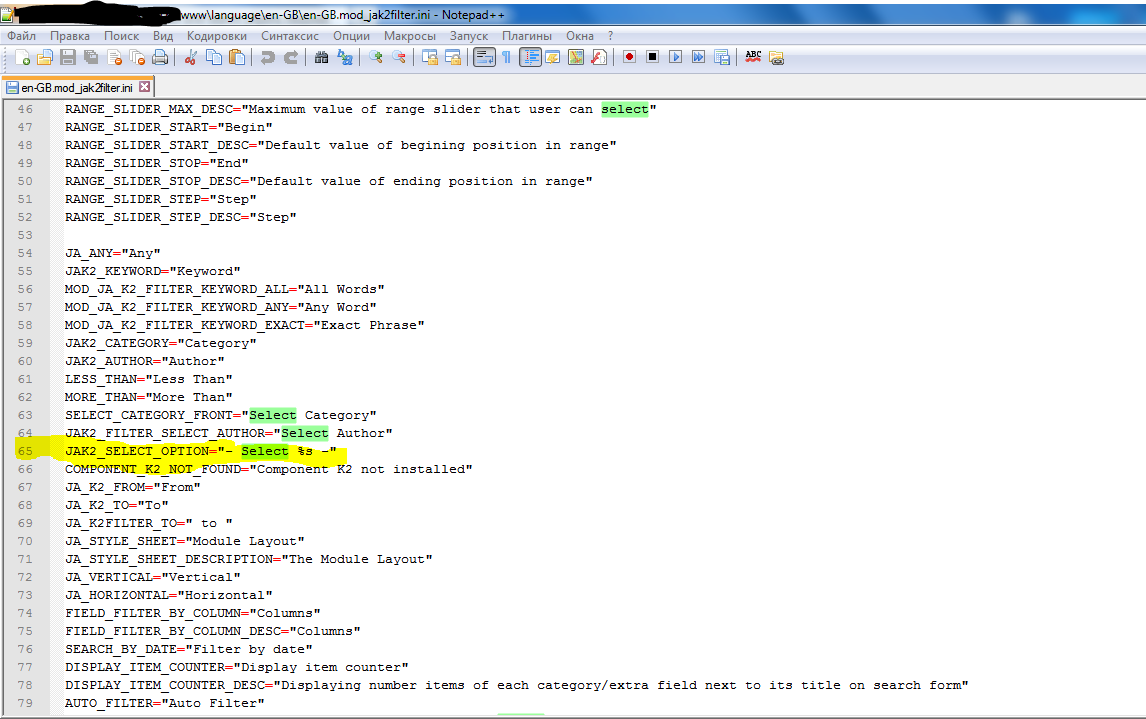
Task: Click the Save All icon
Action: (x=91, y=57)
